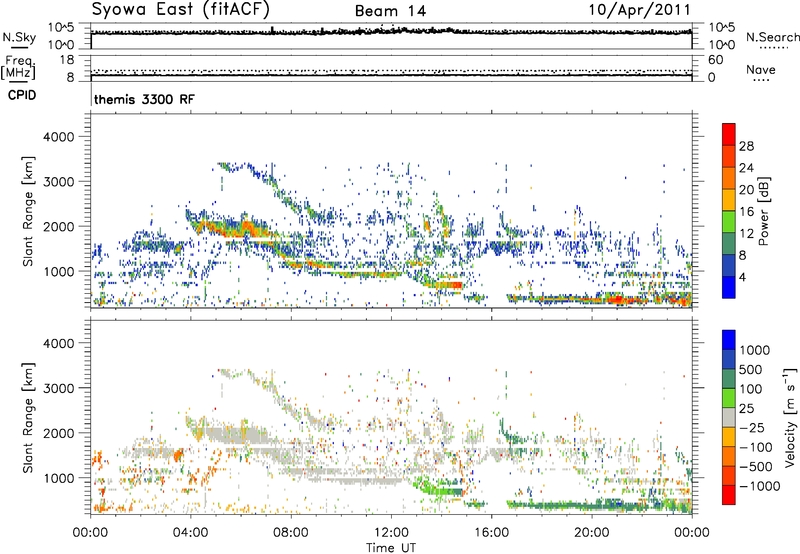Screen dimensions: 800x554
Task: Pick the red bottom velocity colorbar segment
Action: (x=729, y=495)
